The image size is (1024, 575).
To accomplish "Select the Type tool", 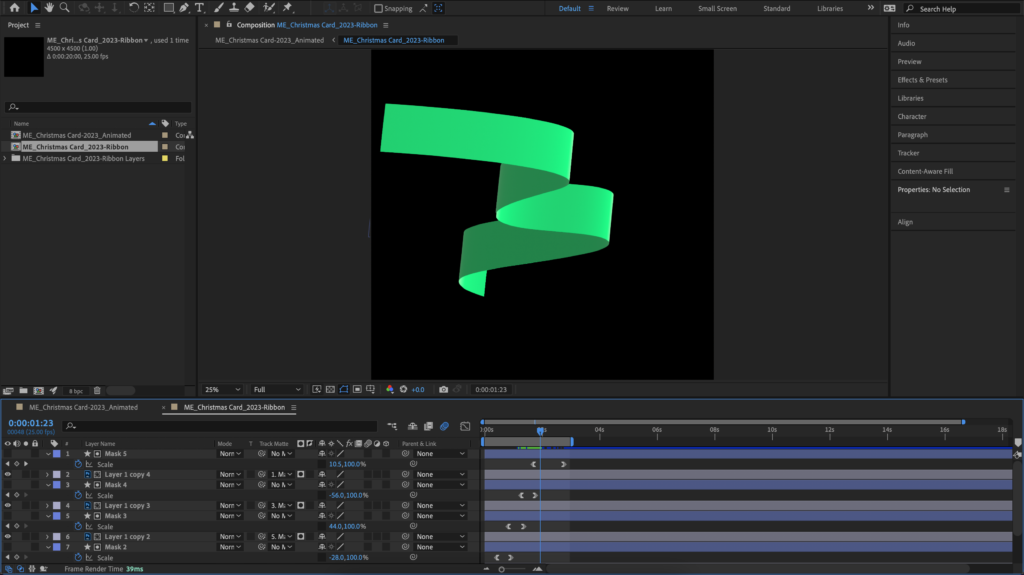I will [199, 8].
